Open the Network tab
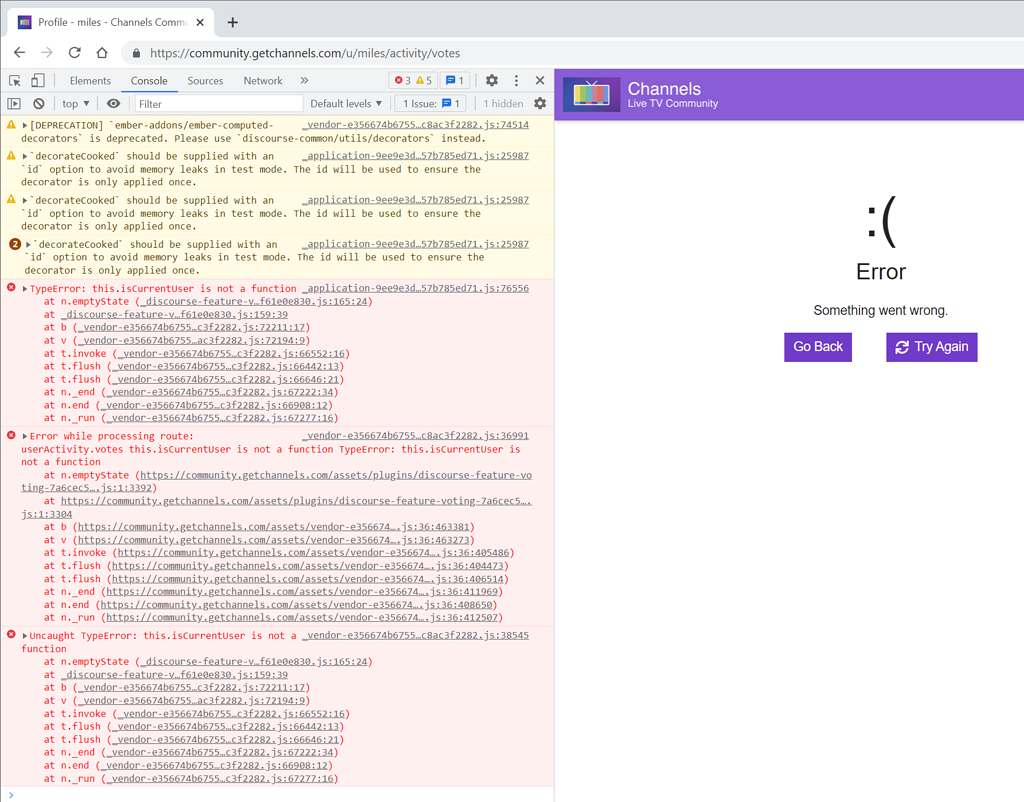The image size is (1024, 802). [263, 80]
